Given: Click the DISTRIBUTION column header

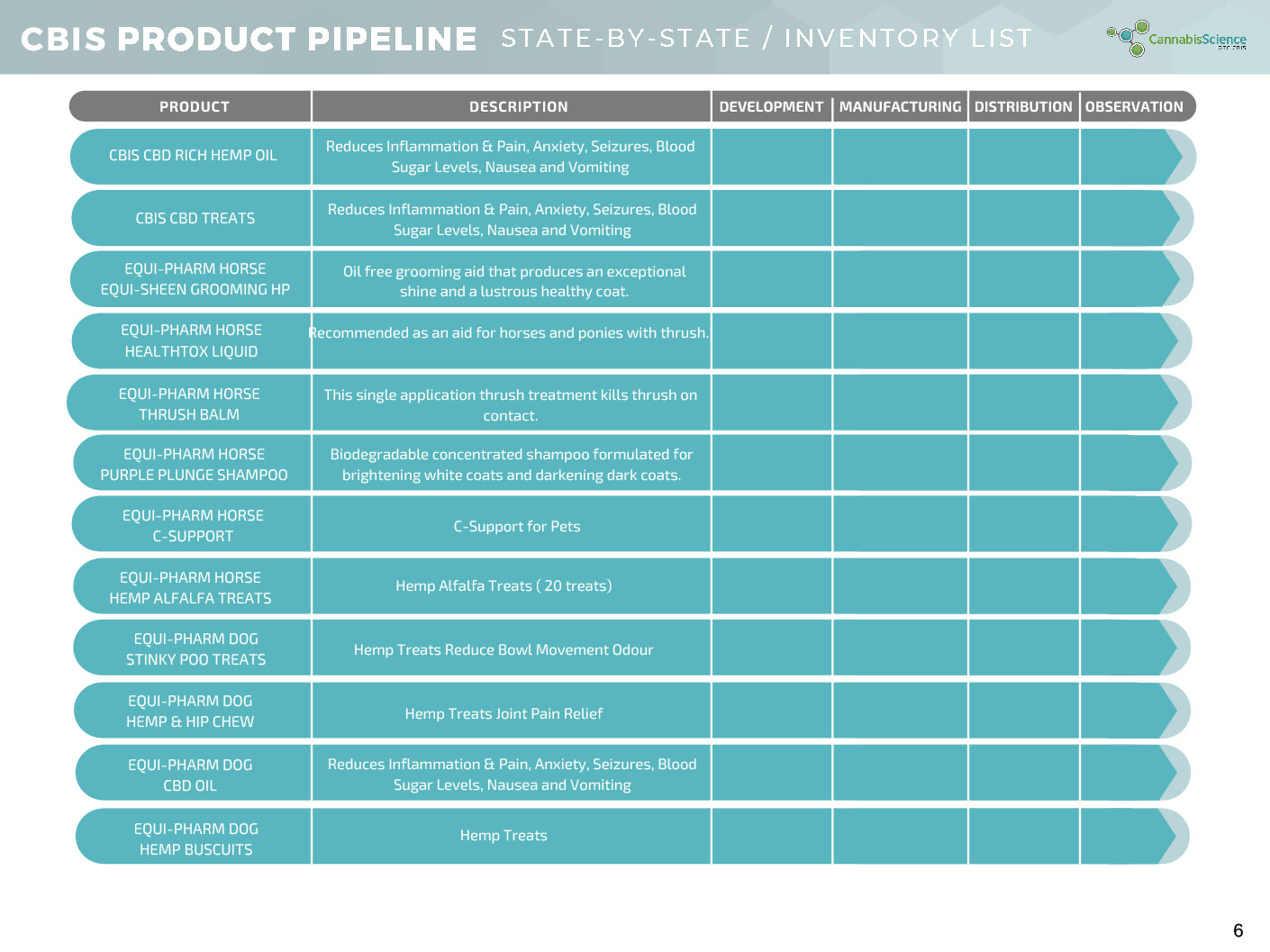Looking at the screenshot, I should 1023,106.
